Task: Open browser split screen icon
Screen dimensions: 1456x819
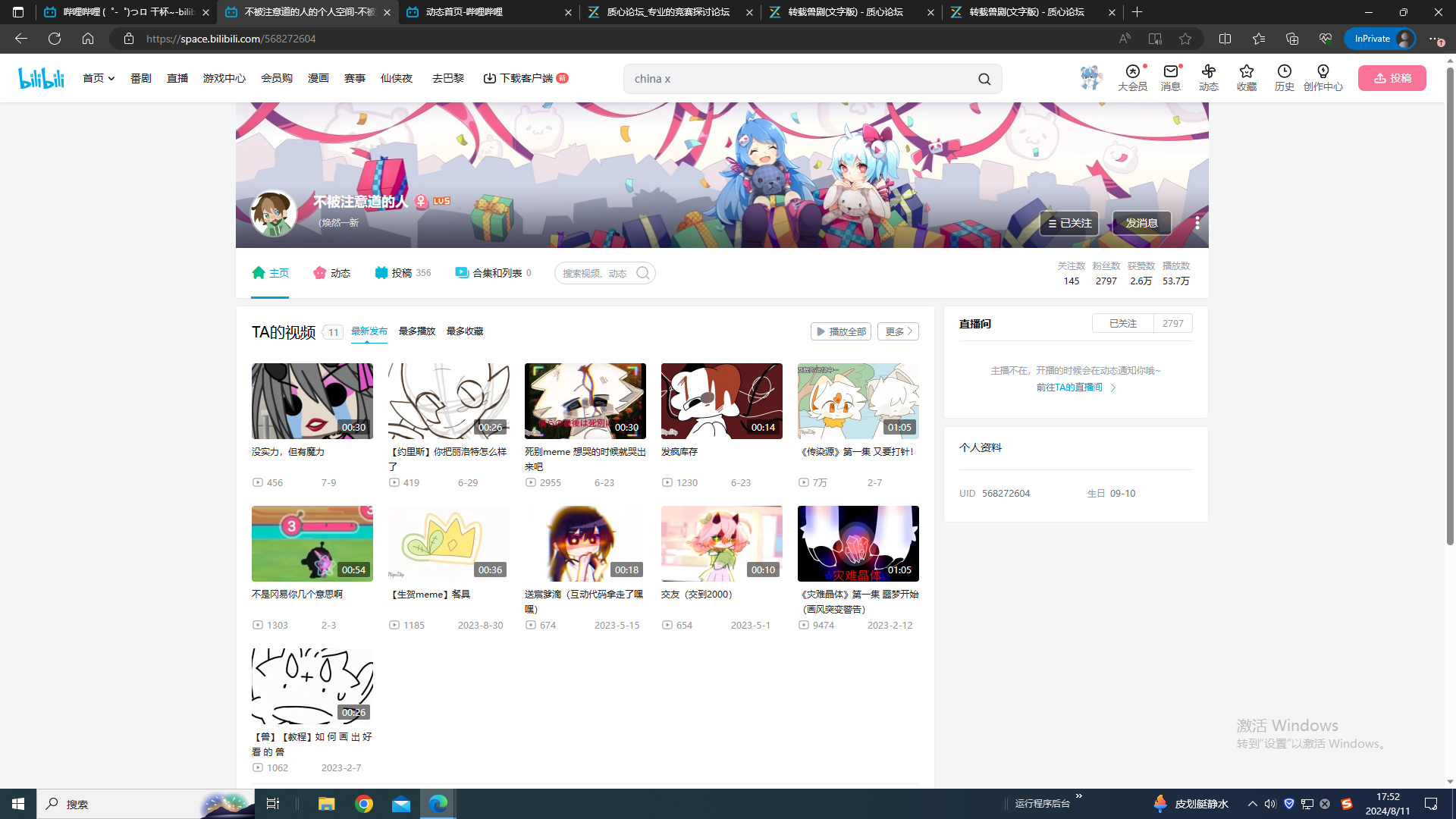Action: coord(1225,39)
